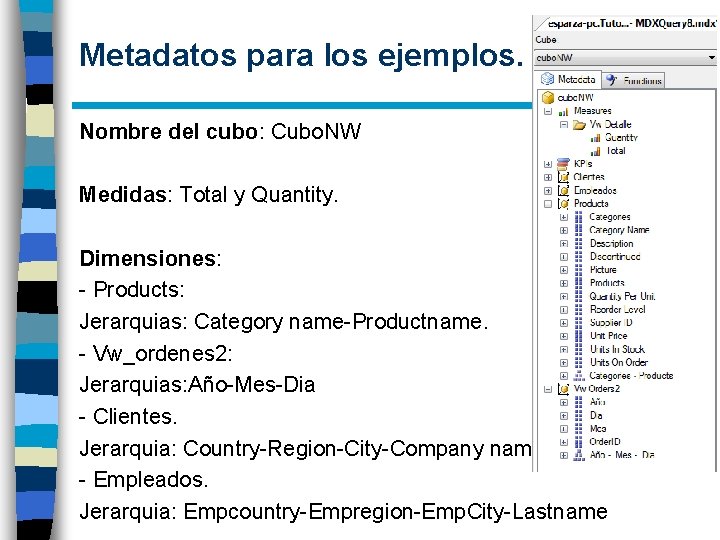Select Año attribute under Vw Orders2
This screenshot has height=540, width=720.
[597, 402]
